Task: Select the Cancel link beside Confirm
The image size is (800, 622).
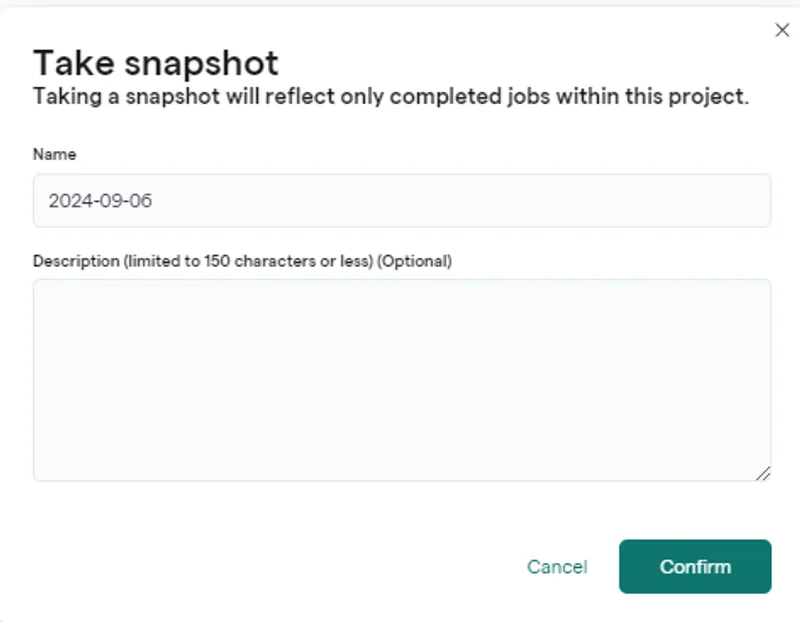Action: click(557, 567)
